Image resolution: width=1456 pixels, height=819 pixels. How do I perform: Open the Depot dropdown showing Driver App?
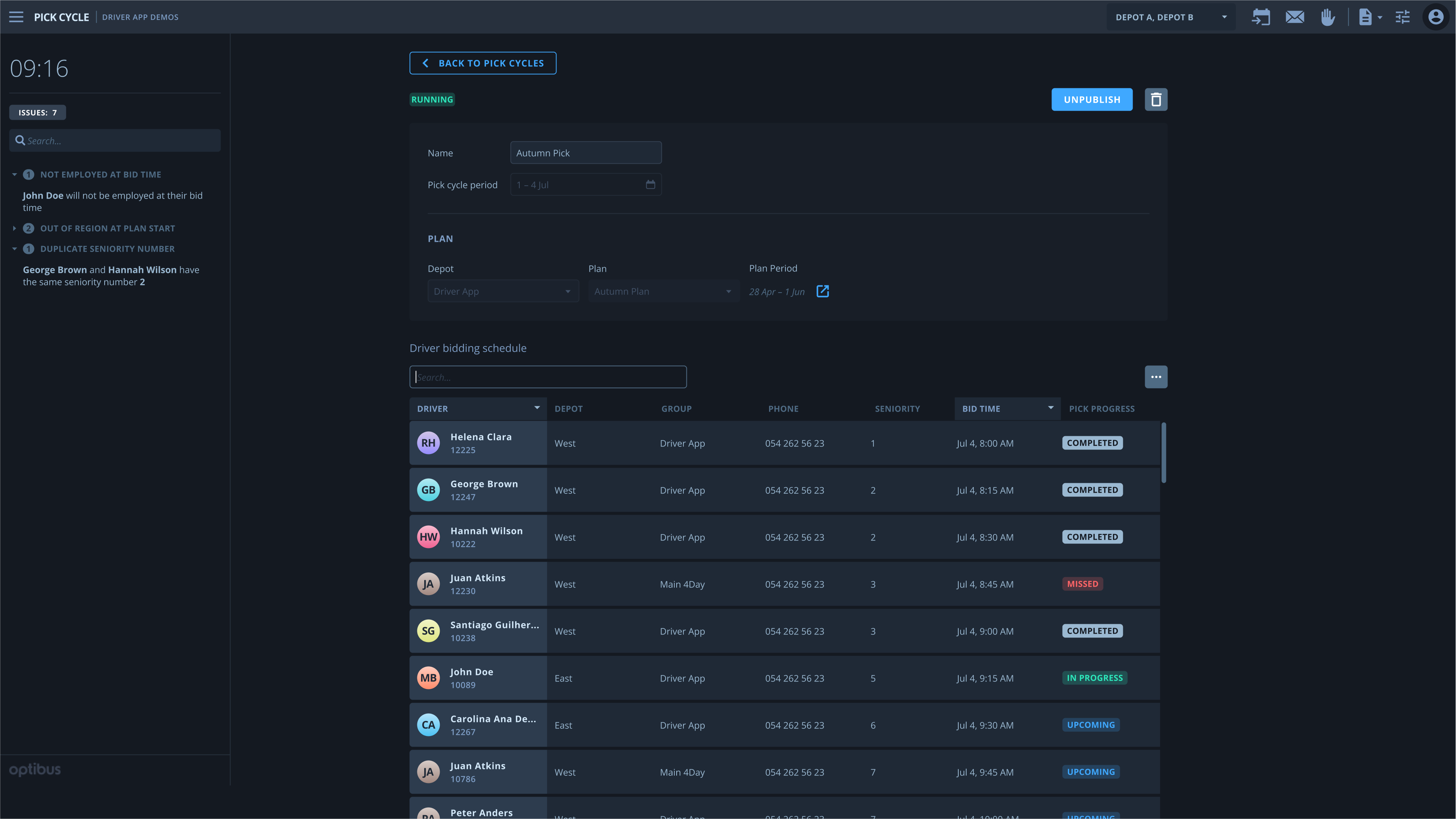coord(503,291)
